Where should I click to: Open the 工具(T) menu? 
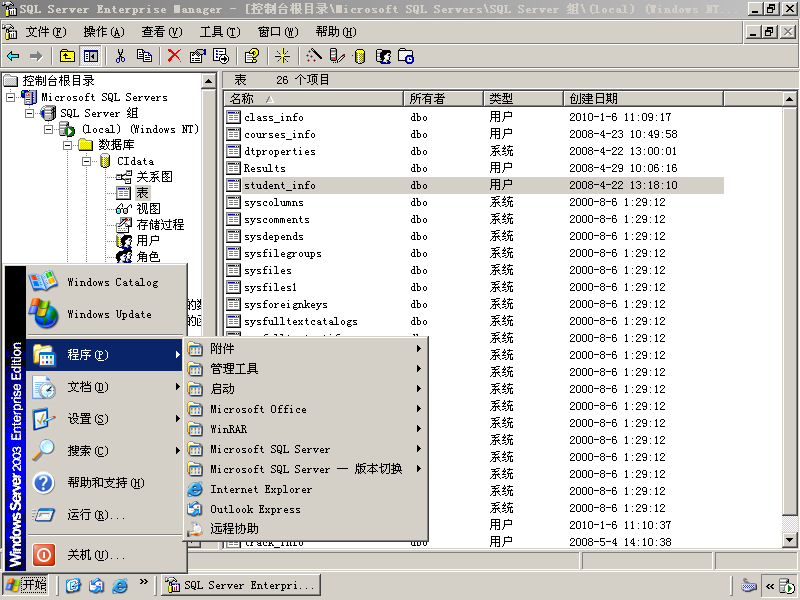tap(220, 32)
